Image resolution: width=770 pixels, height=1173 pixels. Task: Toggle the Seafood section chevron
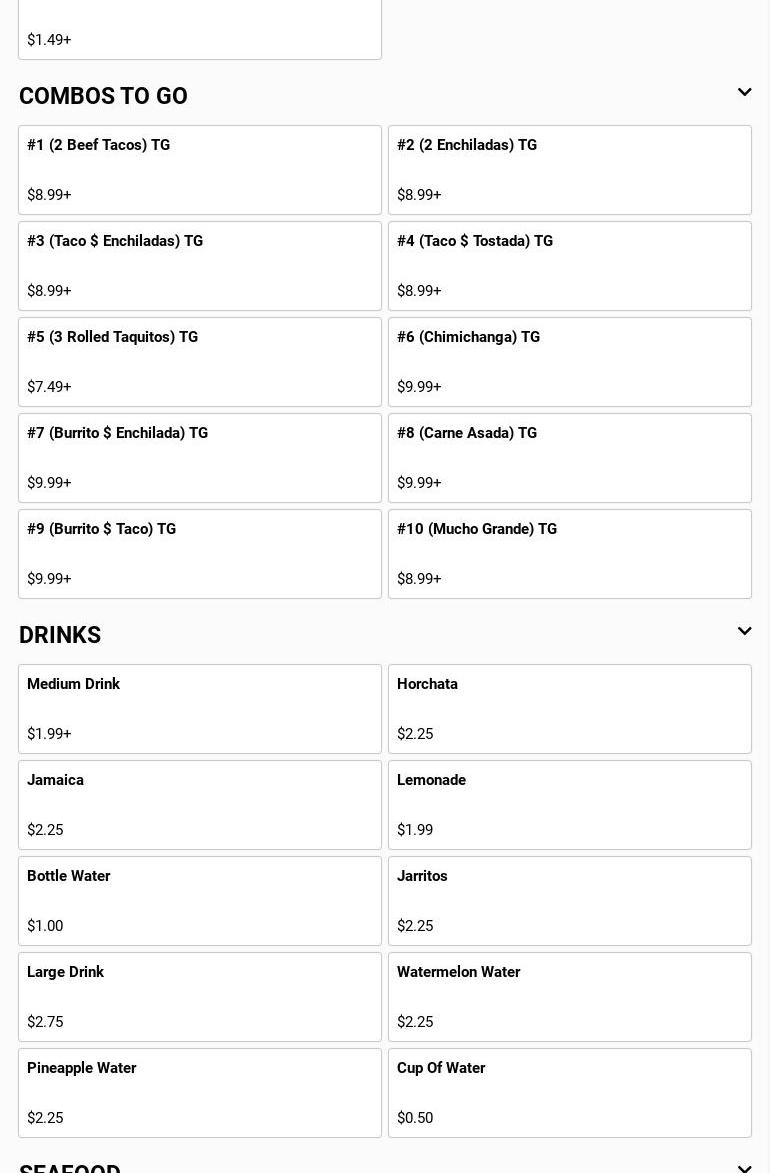(x=744, y=1166)
